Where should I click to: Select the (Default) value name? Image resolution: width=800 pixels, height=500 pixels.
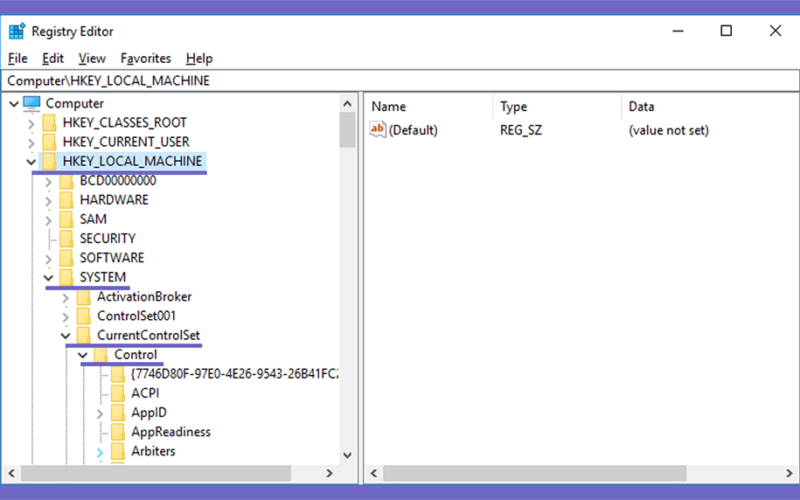(x=413, y=130)
